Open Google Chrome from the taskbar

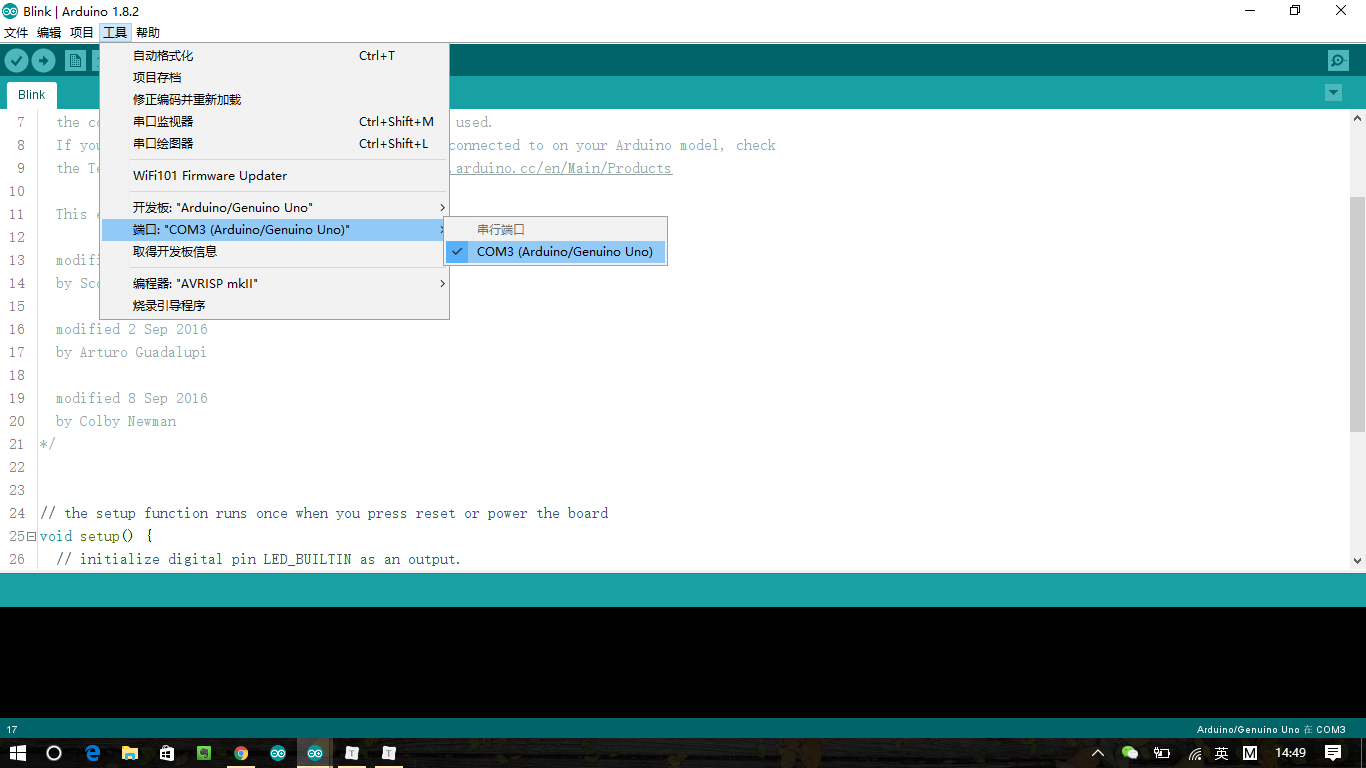(x=241, y=753)
